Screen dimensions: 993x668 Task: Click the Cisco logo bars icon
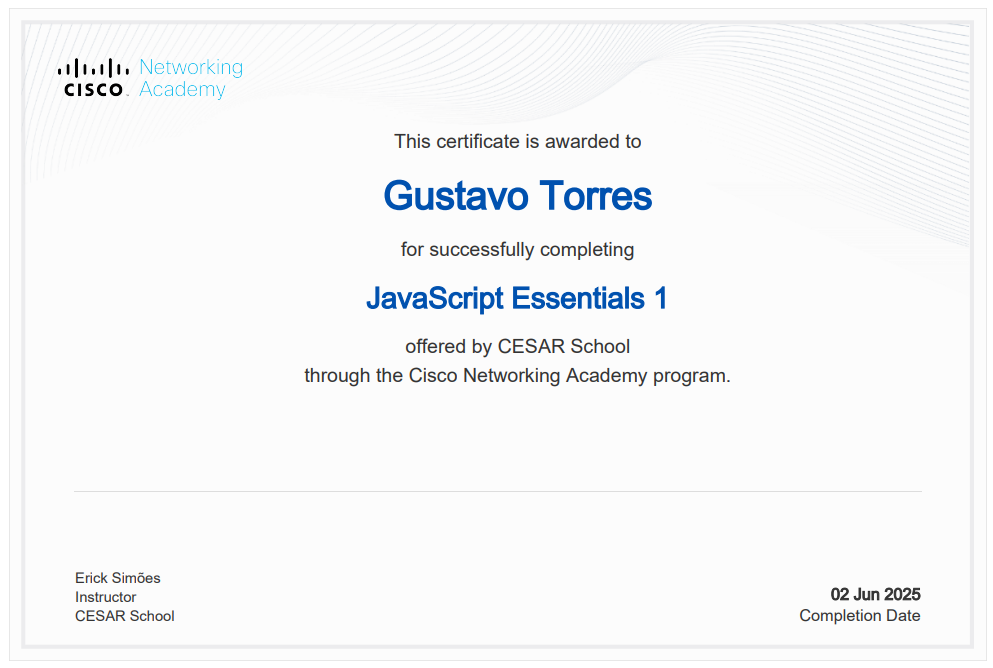(93, 68)
